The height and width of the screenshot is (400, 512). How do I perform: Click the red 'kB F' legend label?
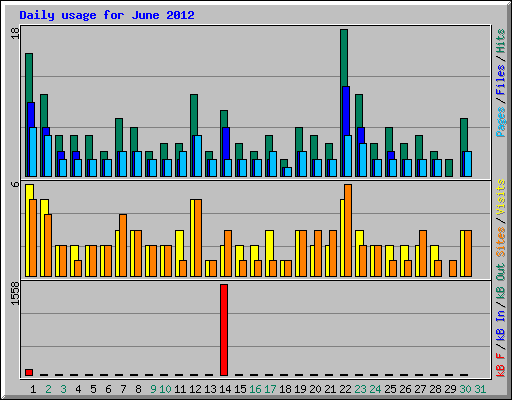point(501,365)
